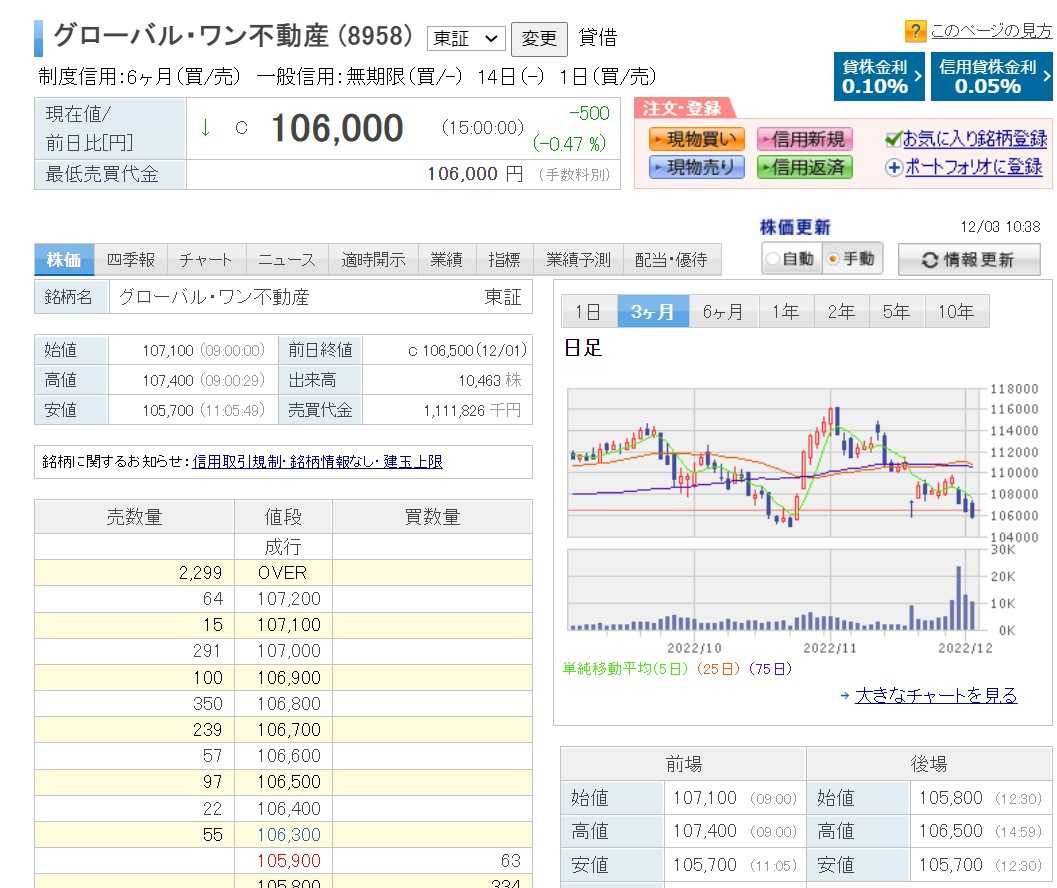The height and width of the screenshot is (888, 1057).
Task: Select the 5年 chart period
Action: point(897,312)
